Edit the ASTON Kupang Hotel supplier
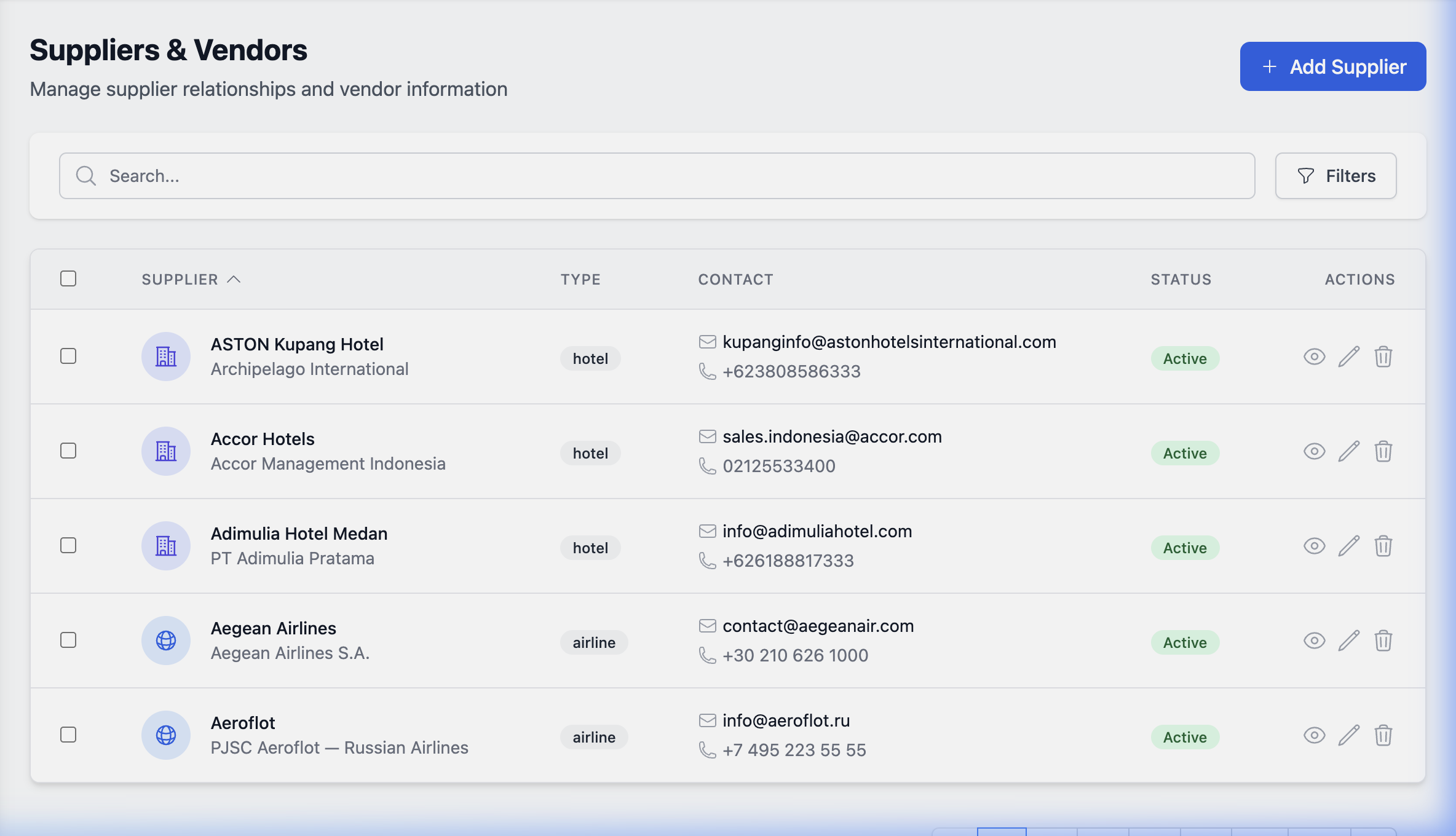1456x836 pixels. (1349, 357)
